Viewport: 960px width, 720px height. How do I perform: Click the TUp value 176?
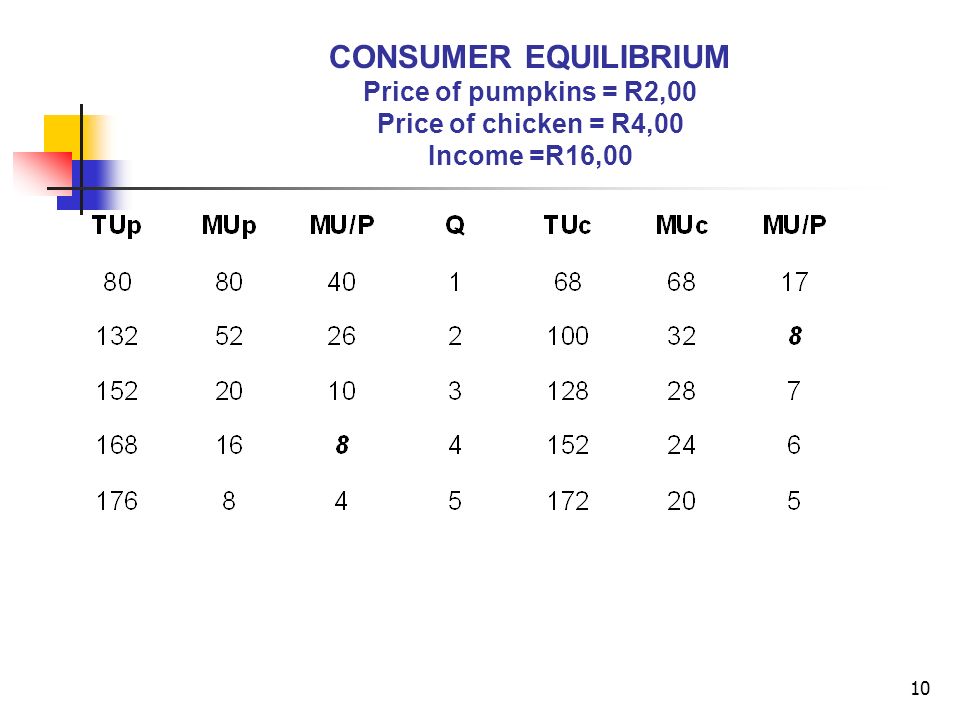[x=117, y=501]
